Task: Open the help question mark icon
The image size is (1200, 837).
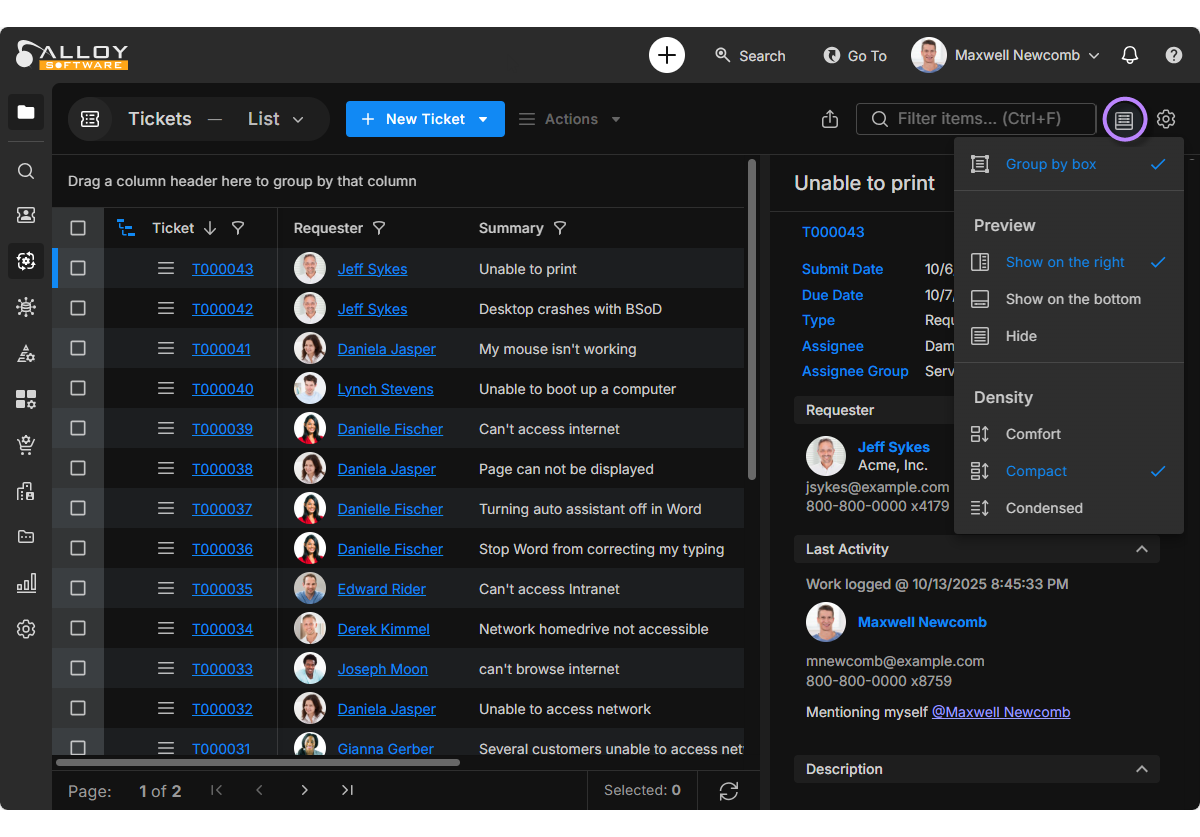Action: tap(1174, 56)
